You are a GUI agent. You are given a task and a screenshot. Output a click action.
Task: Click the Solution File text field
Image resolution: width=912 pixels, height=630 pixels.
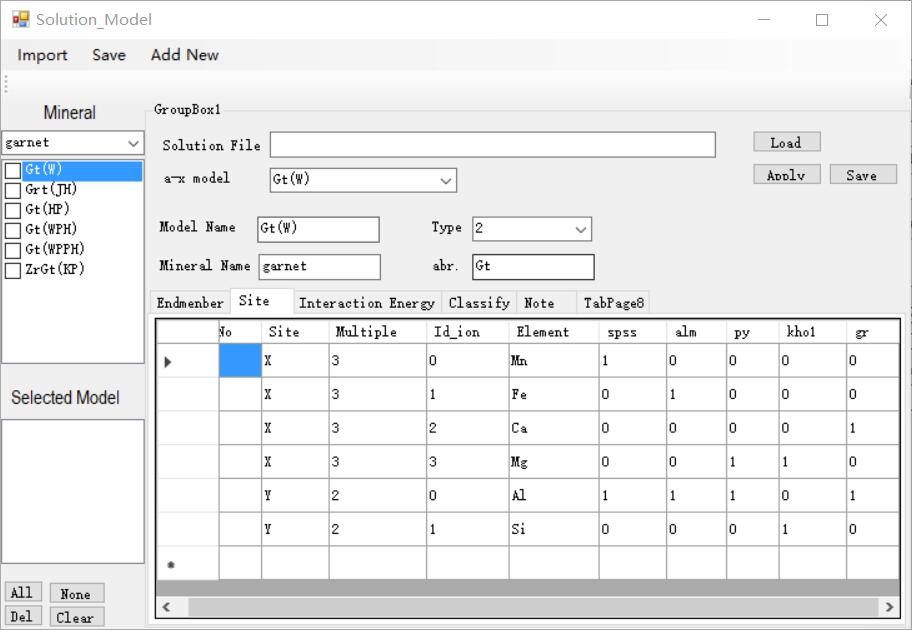click(492, 145)
